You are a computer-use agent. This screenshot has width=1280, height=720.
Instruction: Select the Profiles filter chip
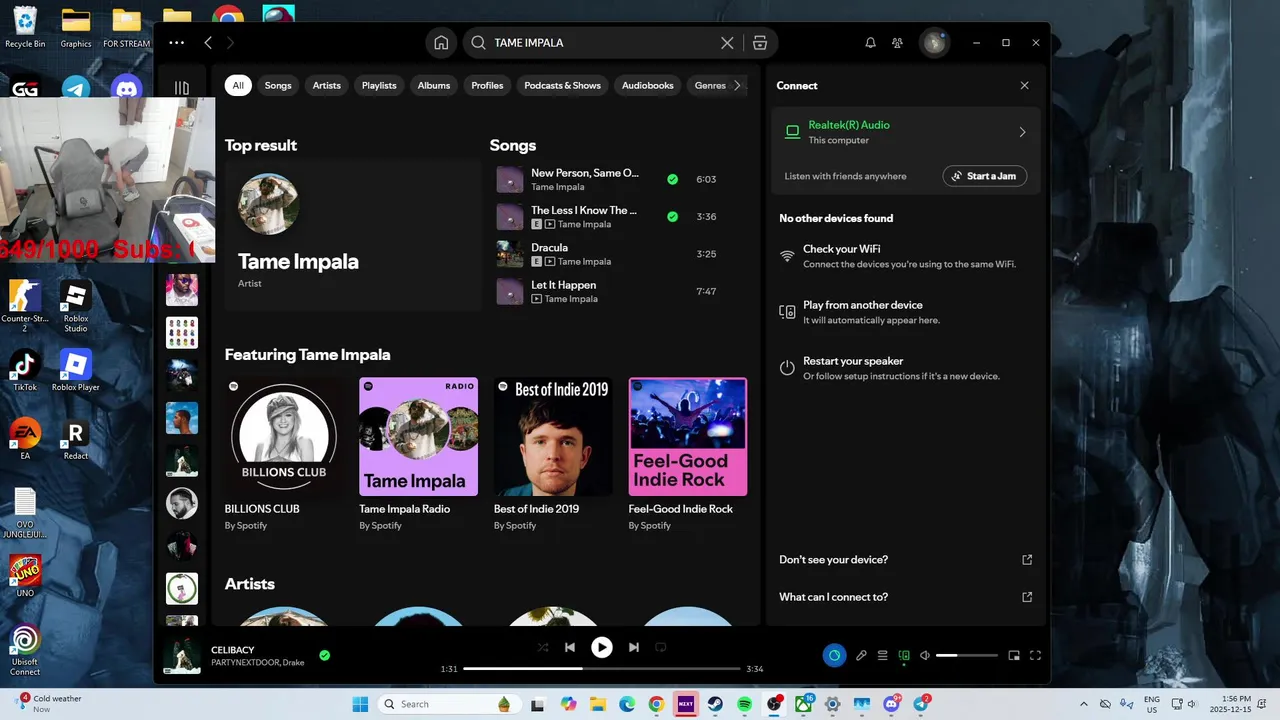(487, 85)
